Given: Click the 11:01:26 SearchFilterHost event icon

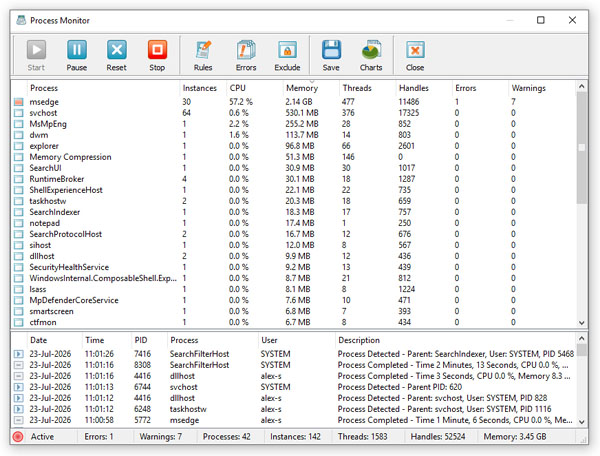Looking at the screenshot, I should click(x=18, y=354).
